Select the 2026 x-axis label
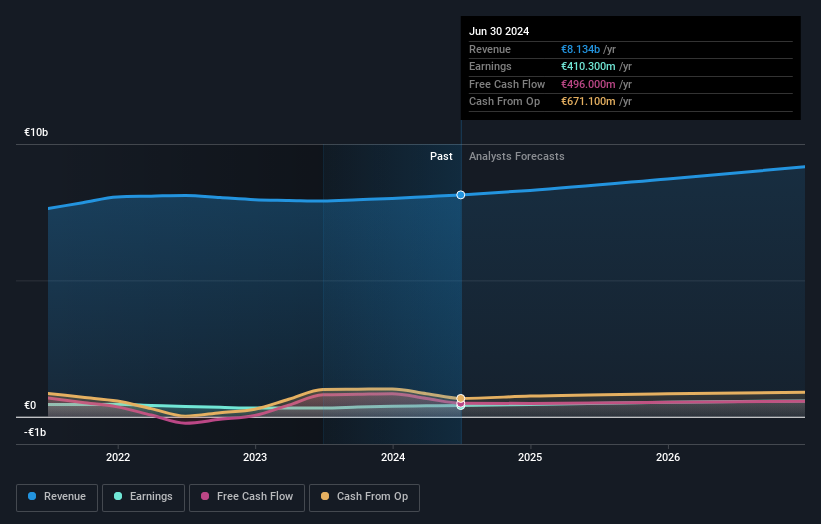This screenshot has width=821, height=524. click(x=668, y=457)
